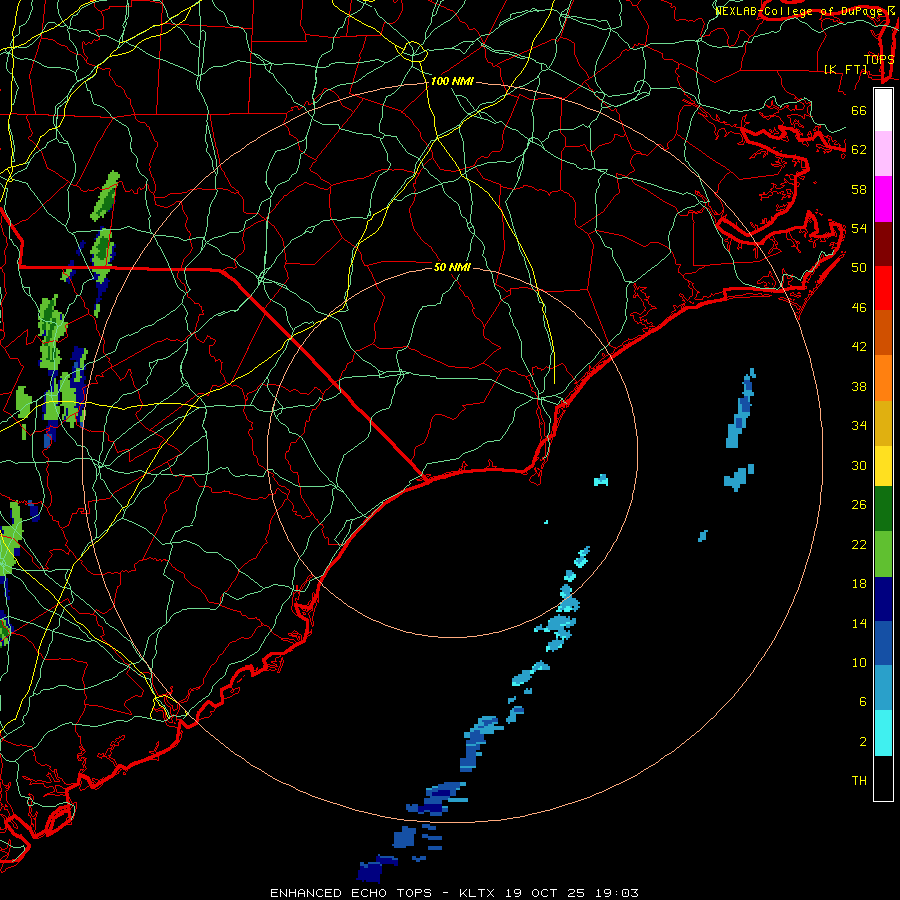Viewport: 900px width, 900px height.
Task: Pick the bright red legend swatch
Action: 883,288
